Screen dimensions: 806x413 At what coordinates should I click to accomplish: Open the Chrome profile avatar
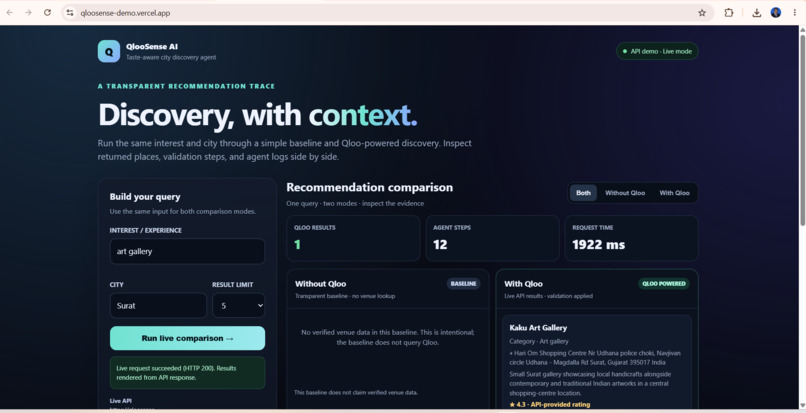pyautogui.click(x=776, y=13)
